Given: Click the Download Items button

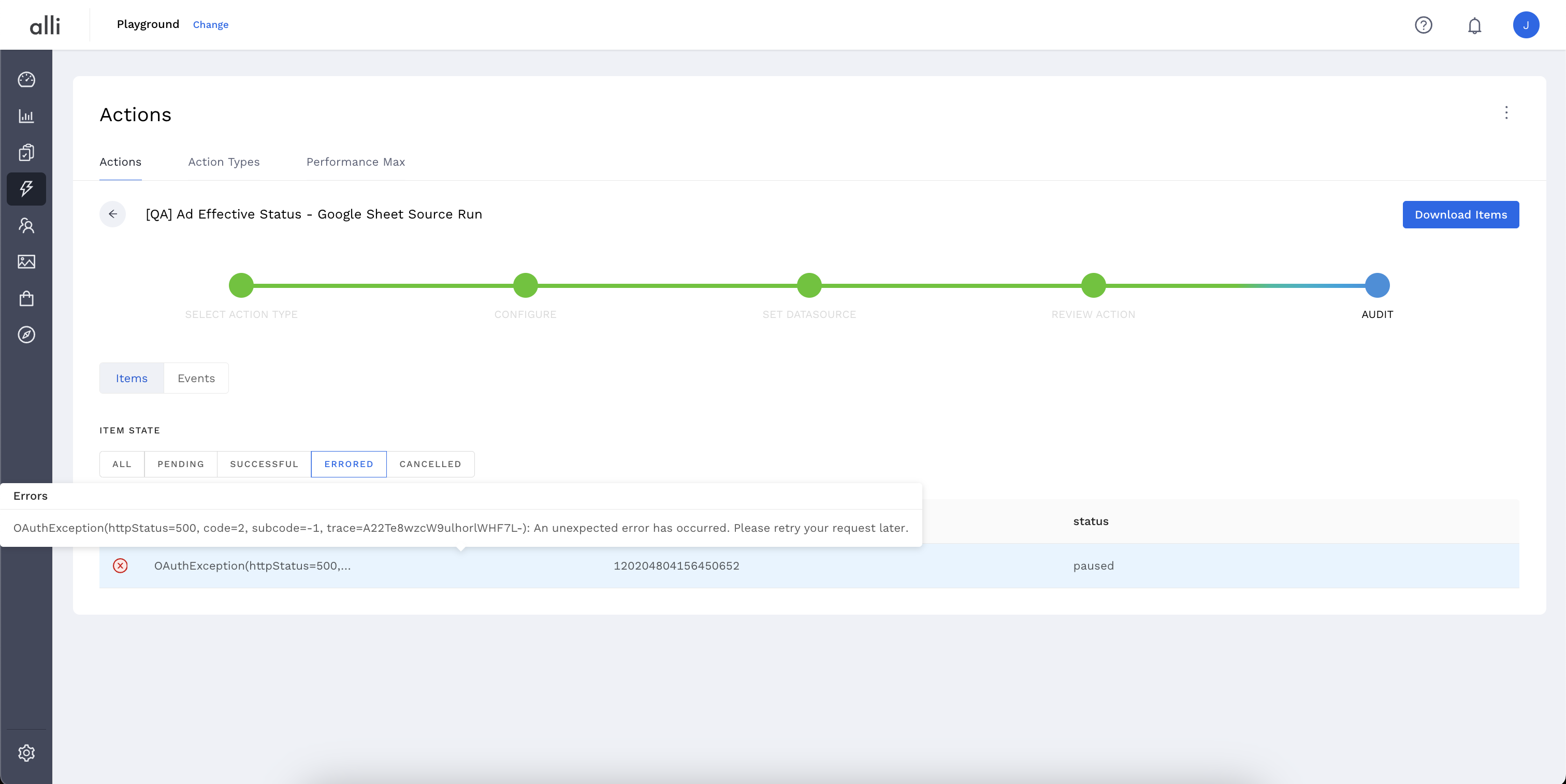Looking at the screenshot, I should point(1460,214).
